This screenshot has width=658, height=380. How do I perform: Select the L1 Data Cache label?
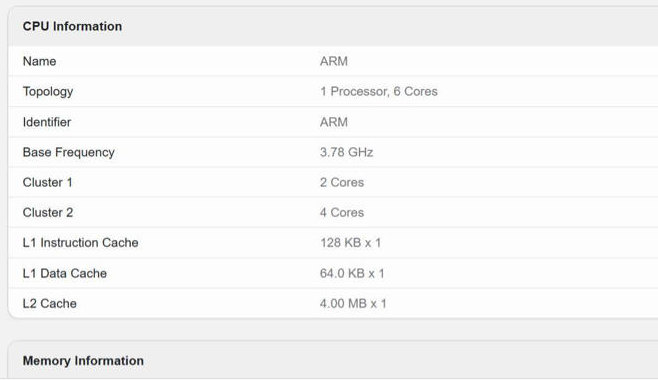65,273
